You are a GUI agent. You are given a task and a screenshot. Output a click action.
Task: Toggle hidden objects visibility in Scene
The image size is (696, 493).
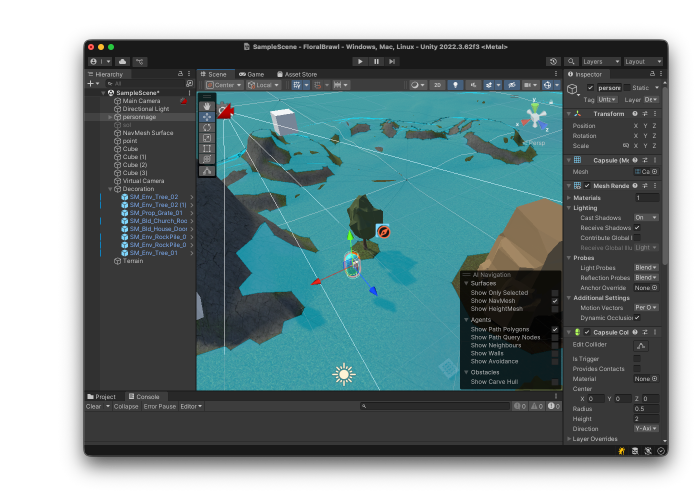(x=512, y=85)
